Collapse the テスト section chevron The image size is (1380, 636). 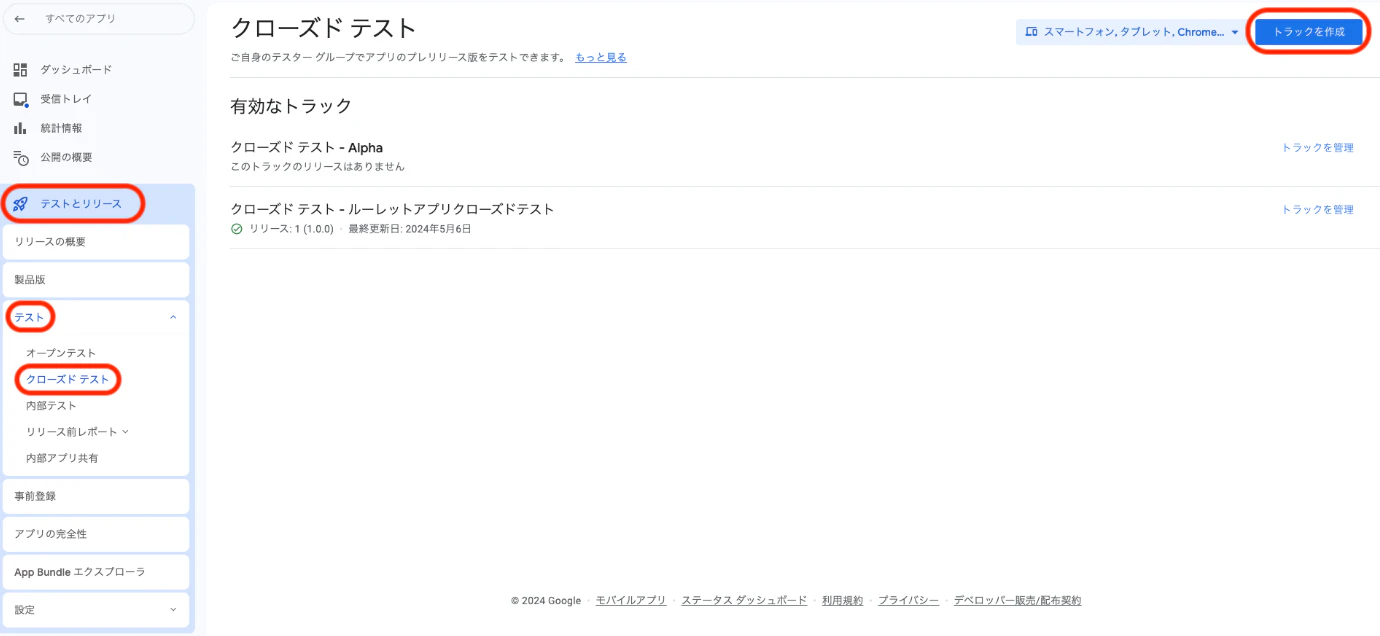click(x=173, y=317)
